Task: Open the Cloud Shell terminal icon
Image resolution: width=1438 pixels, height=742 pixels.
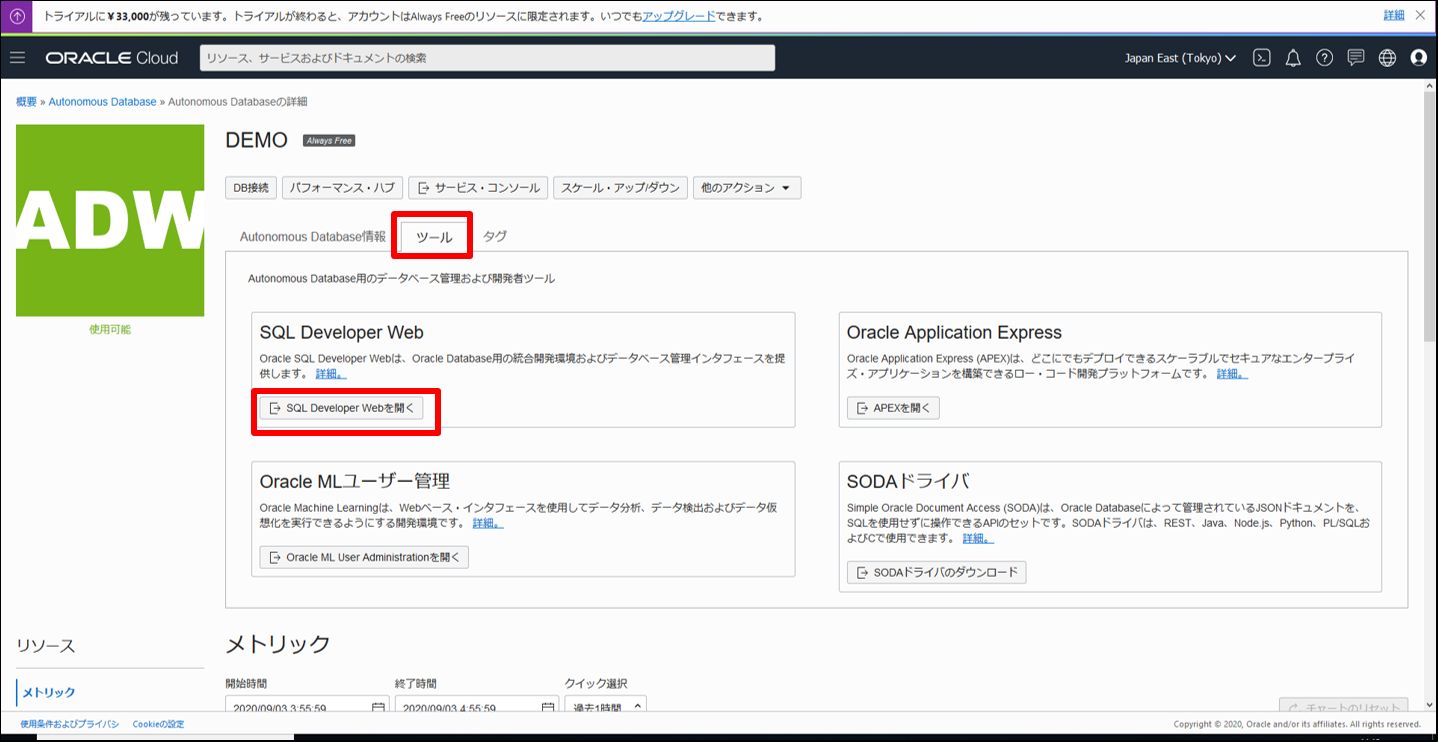Action: tap(1262, 58)
